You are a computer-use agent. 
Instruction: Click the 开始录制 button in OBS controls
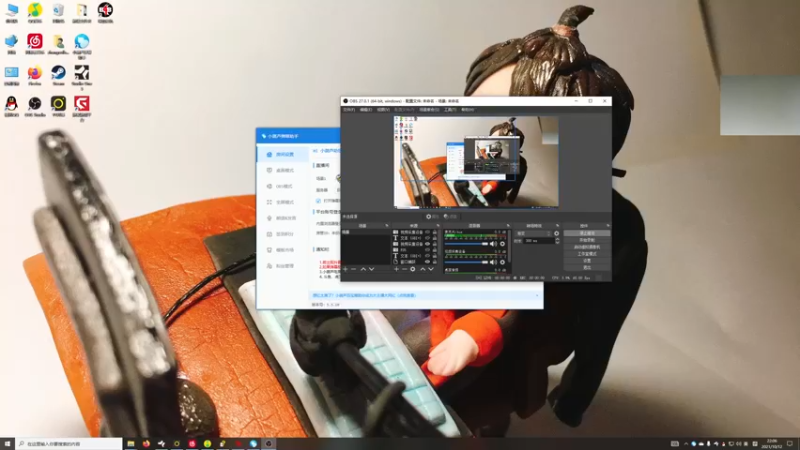(x=587, y=240)
